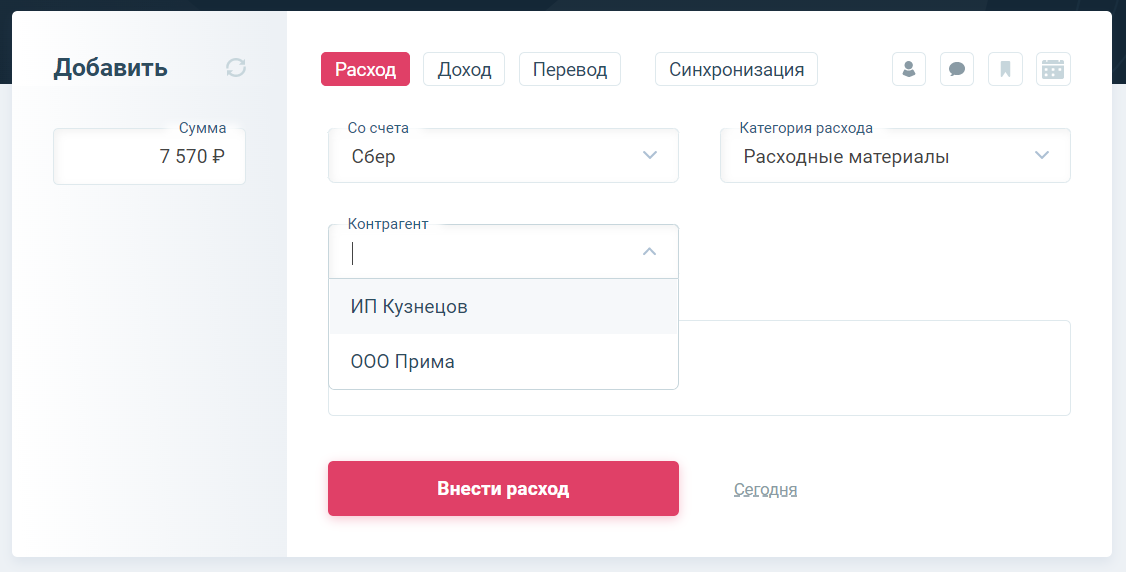This screenshot has width=1126, height=572.
Task: Open the Синхронизация tab
Action: click(736, 69)
